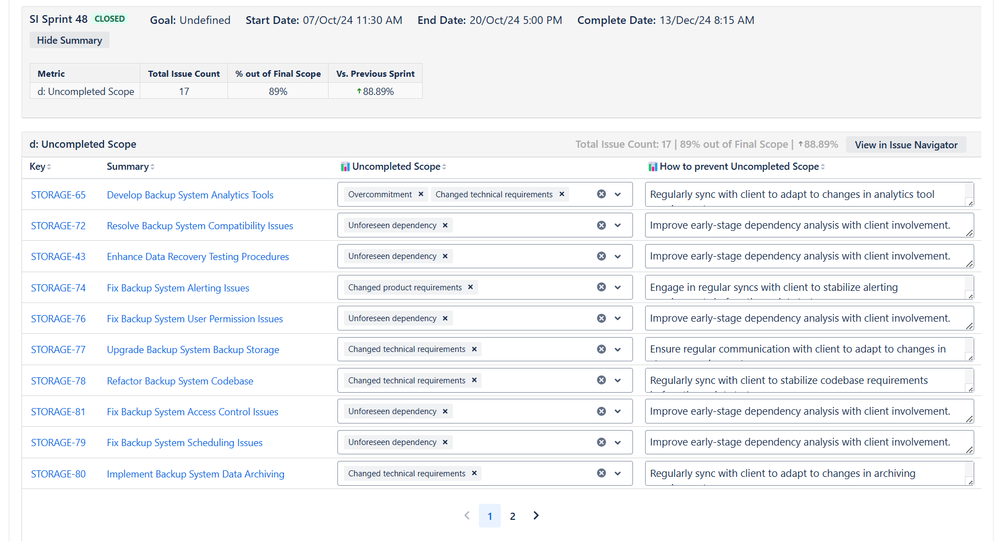Remove Unforeseen dependency tag on STORAGE-76
Screen dimensions: 999x541
coord(445,318)
